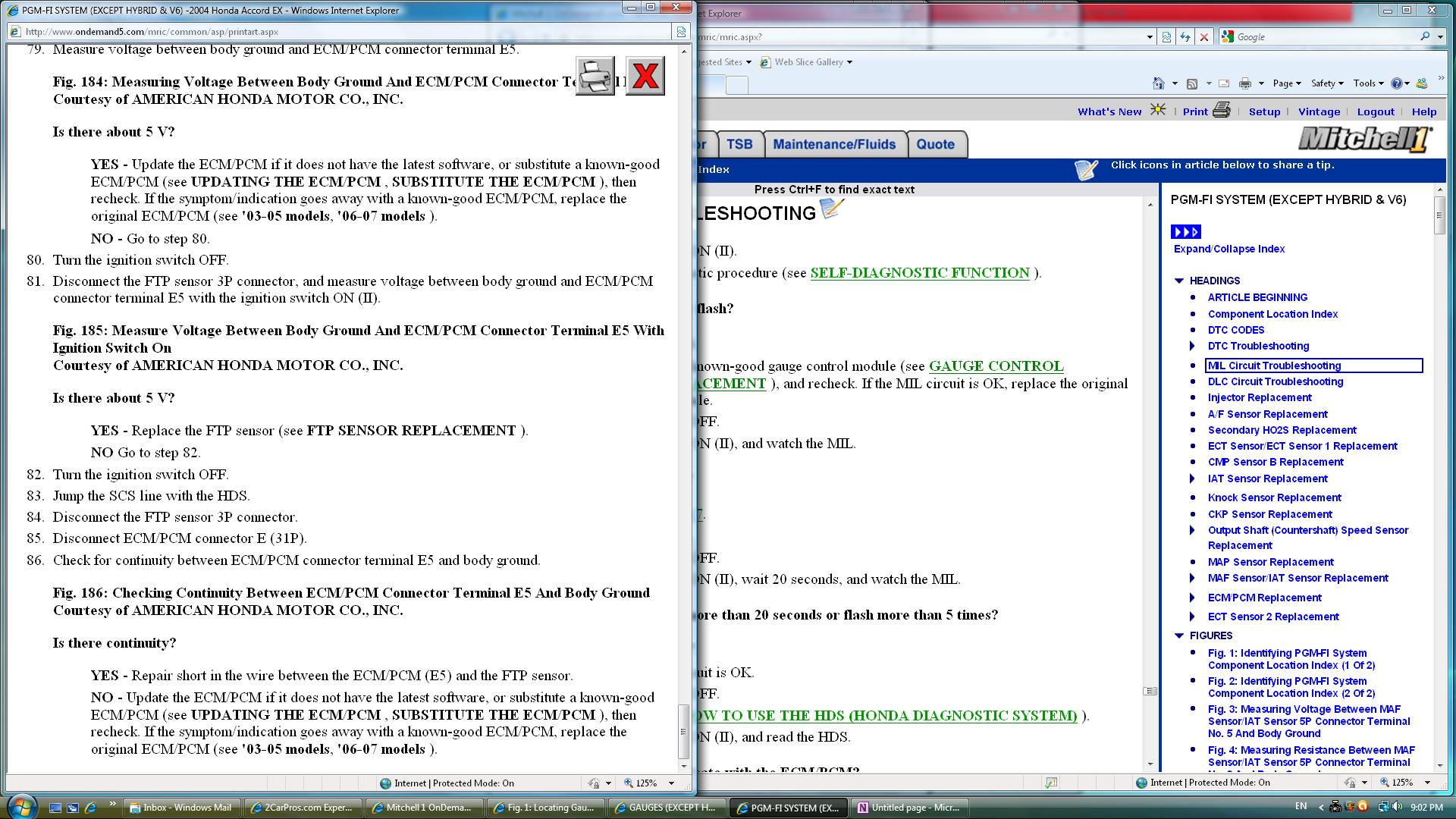Open the Tools dropdown menu
The height and width of the screenshot is (819, 1456).
pyautogui.click(x=1367, y=83)
